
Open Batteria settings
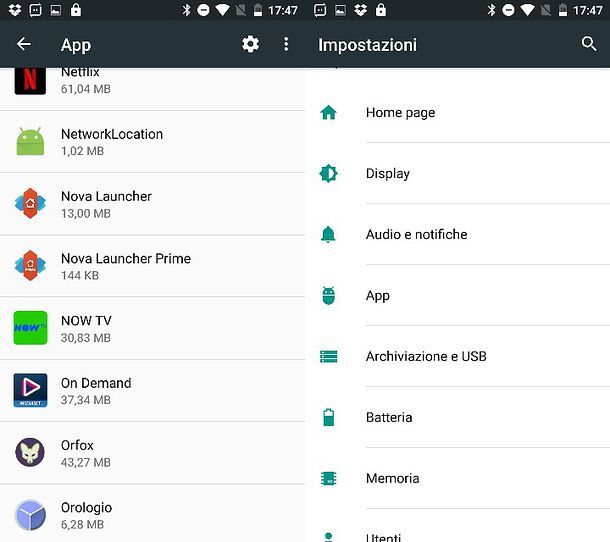[458, 417]
